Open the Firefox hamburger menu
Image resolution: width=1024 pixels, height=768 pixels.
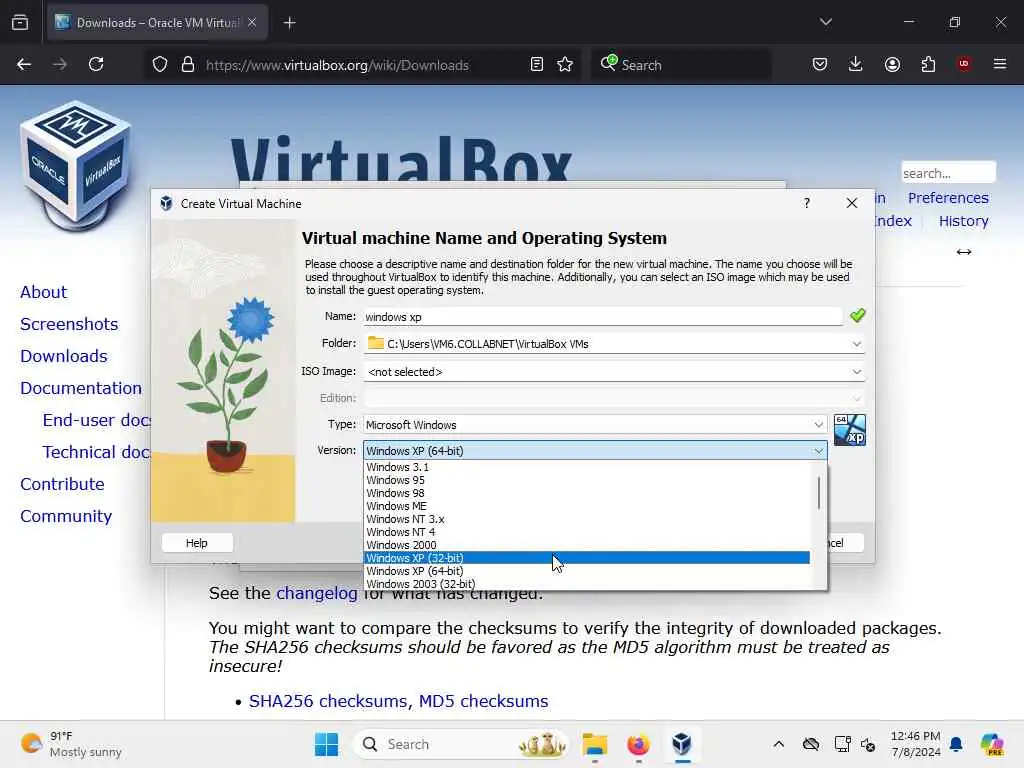tap(1000, 64)
